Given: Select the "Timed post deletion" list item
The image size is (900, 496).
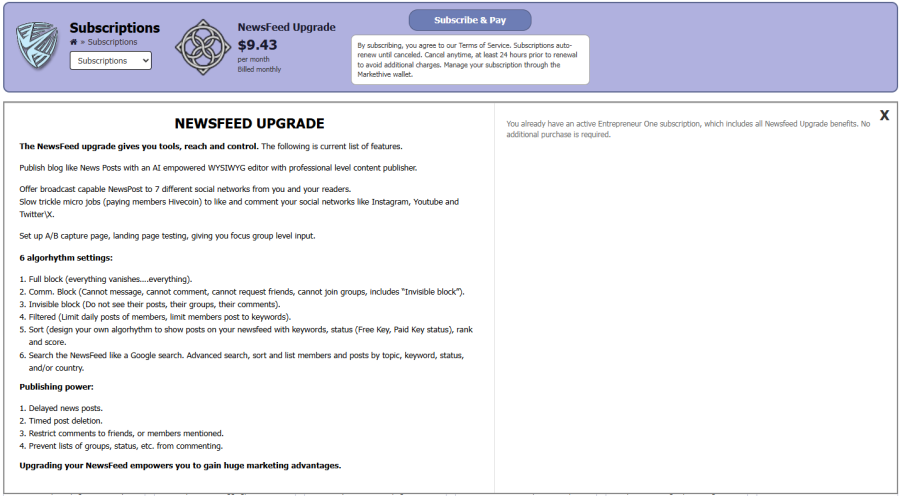Looking at the screenshot, I should [x=66, y=420].
